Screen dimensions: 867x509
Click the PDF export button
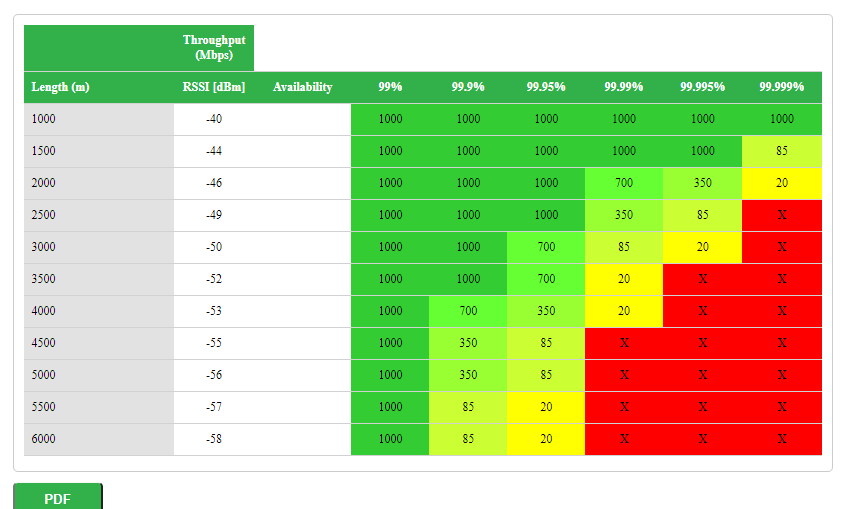58,497
